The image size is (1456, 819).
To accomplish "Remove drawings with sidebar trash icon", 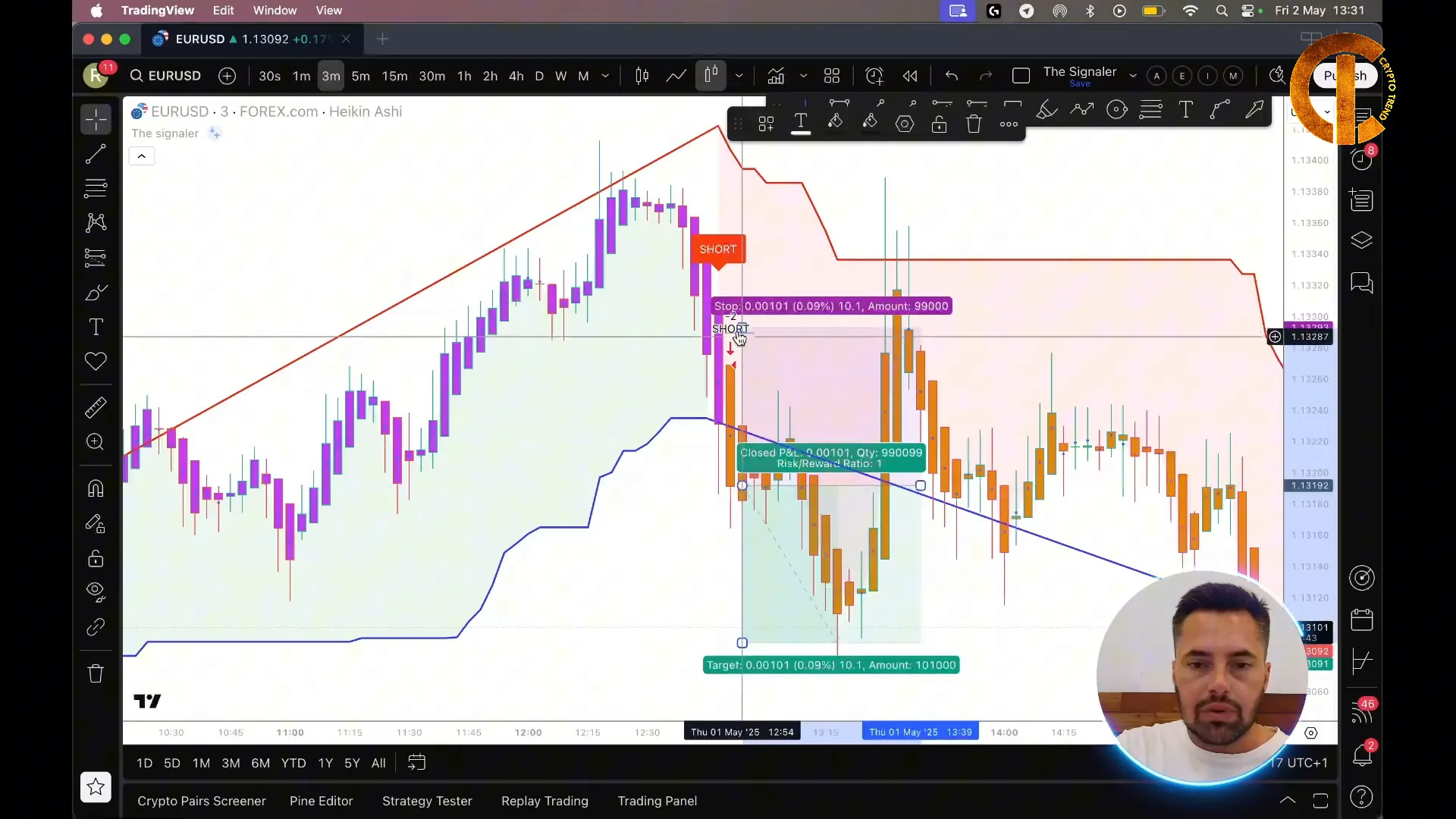I will (96, 673).
